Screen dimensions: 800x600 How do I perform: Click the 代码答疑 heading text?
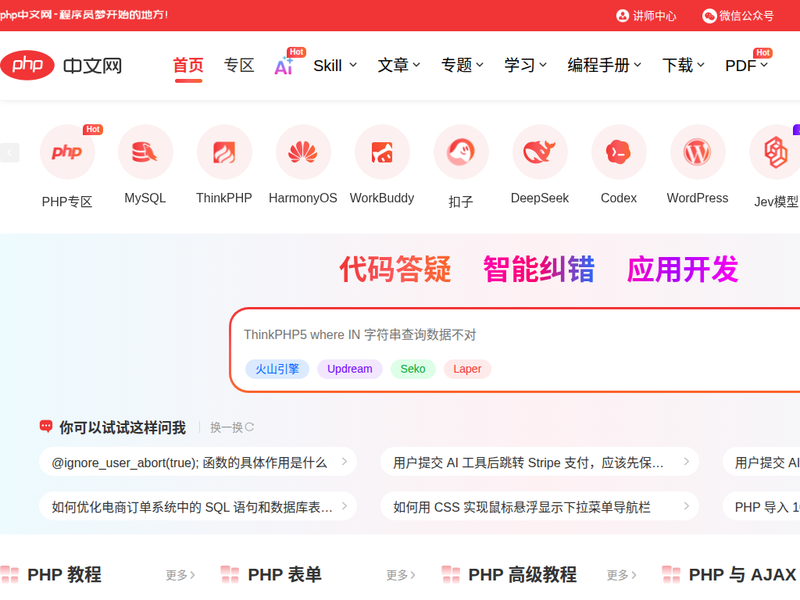click(x=395, y=269)
